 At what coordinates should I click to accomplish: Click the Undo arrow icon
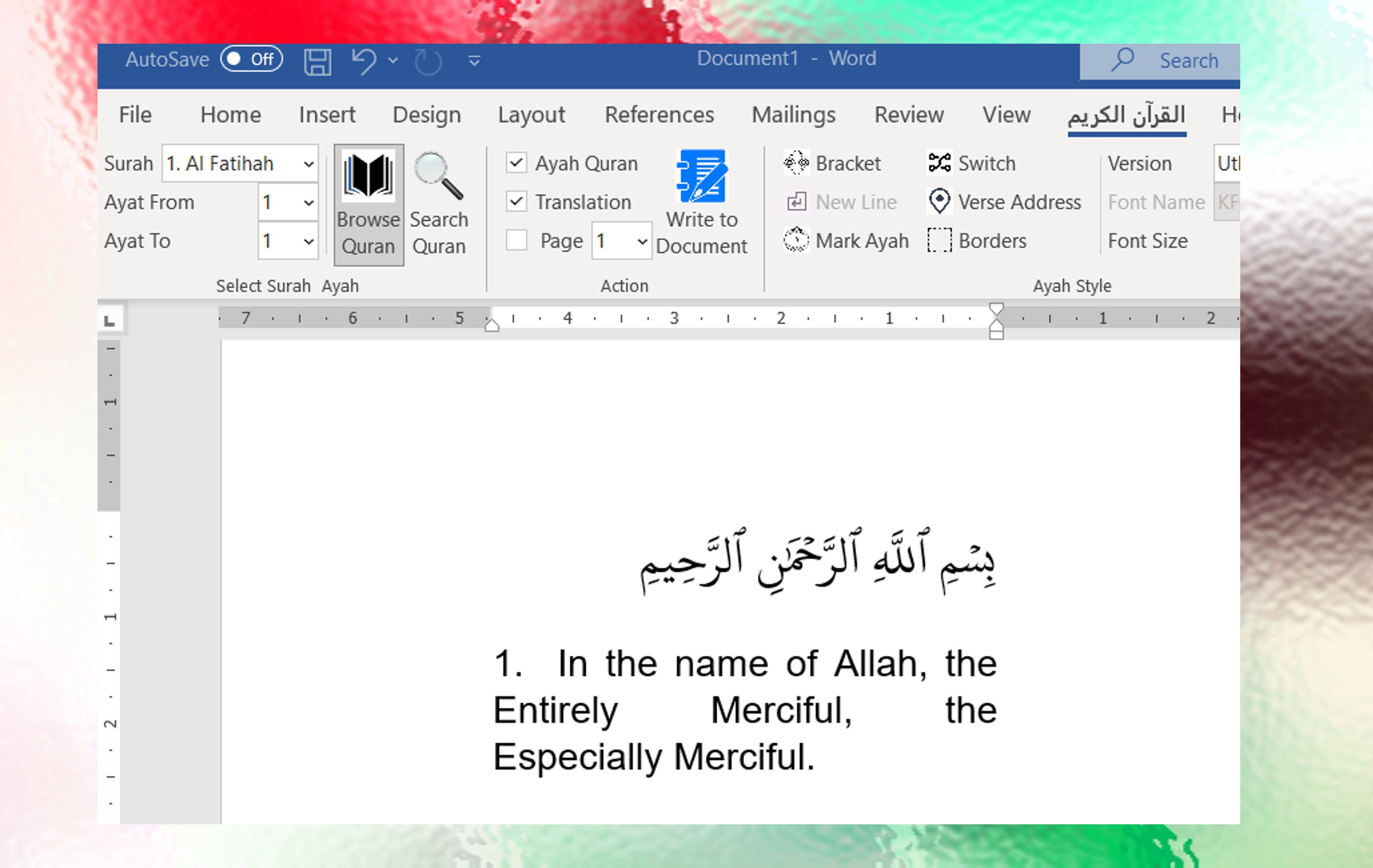point(364,61)
